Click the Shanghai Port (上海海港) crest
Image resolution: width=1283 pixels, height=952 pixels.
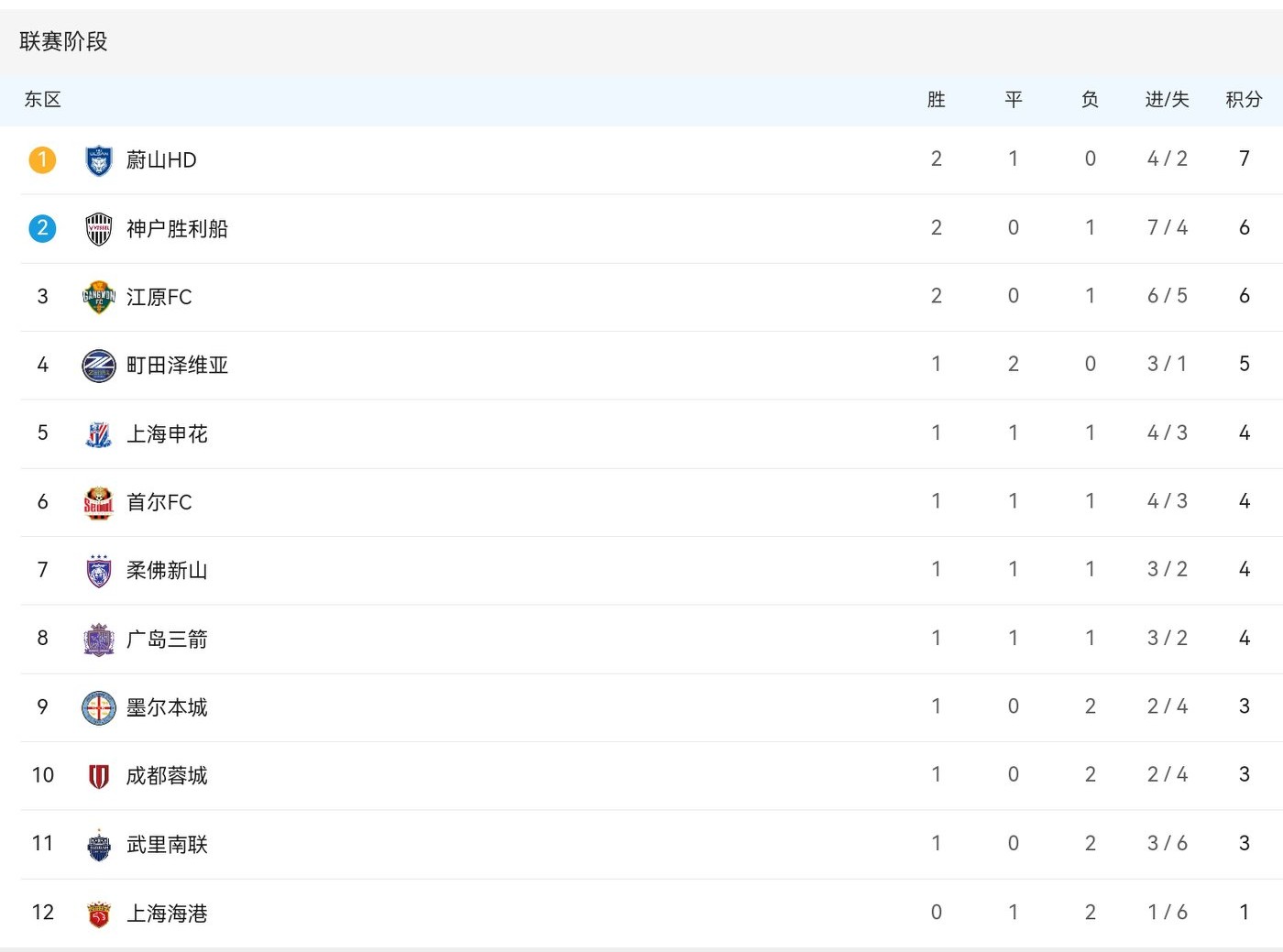click(x=98, y=914)
